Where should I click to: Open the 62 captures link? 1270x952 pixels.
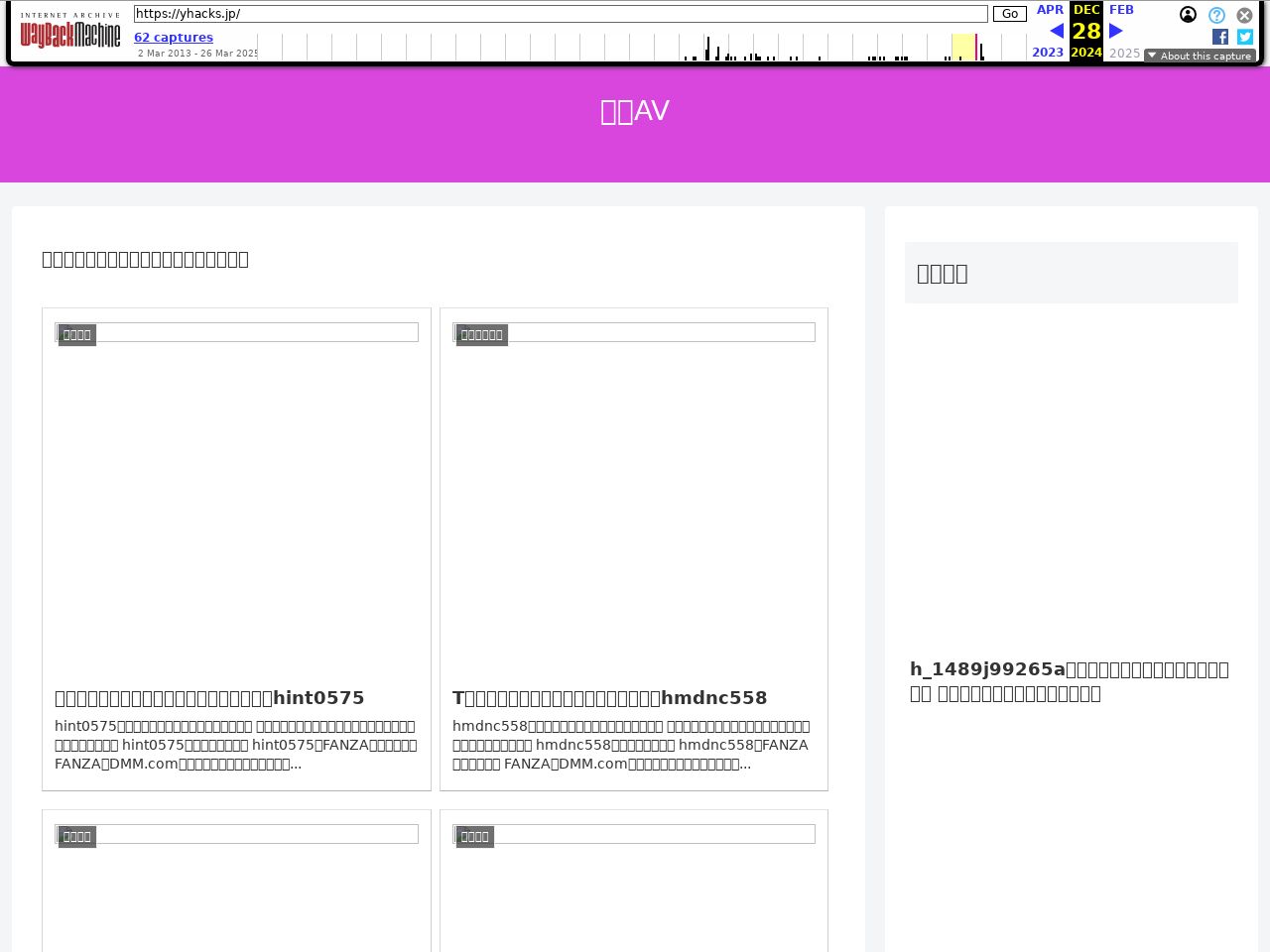(x=174, y=38)
